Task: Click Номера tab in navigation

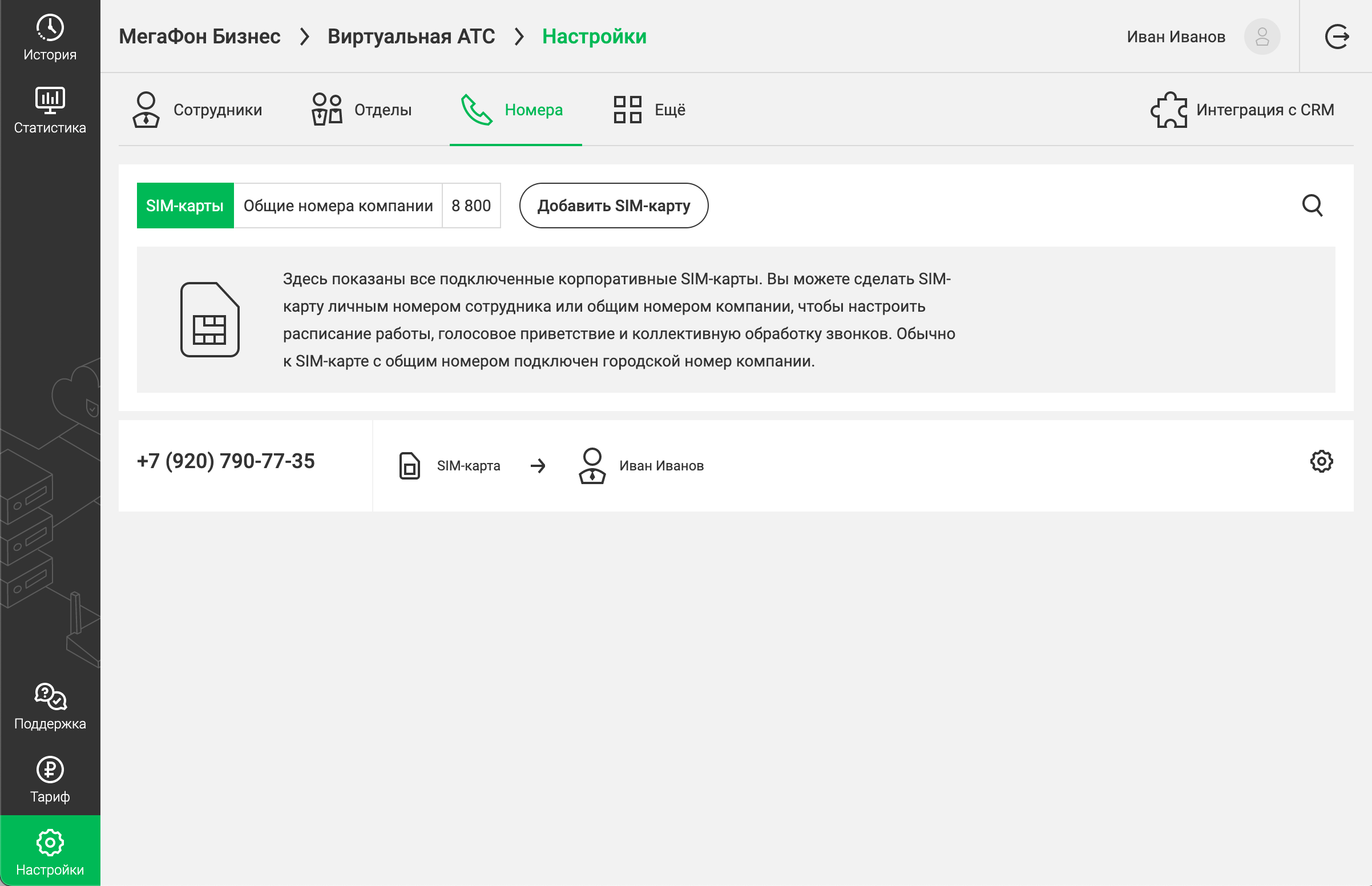Action: 515,109
